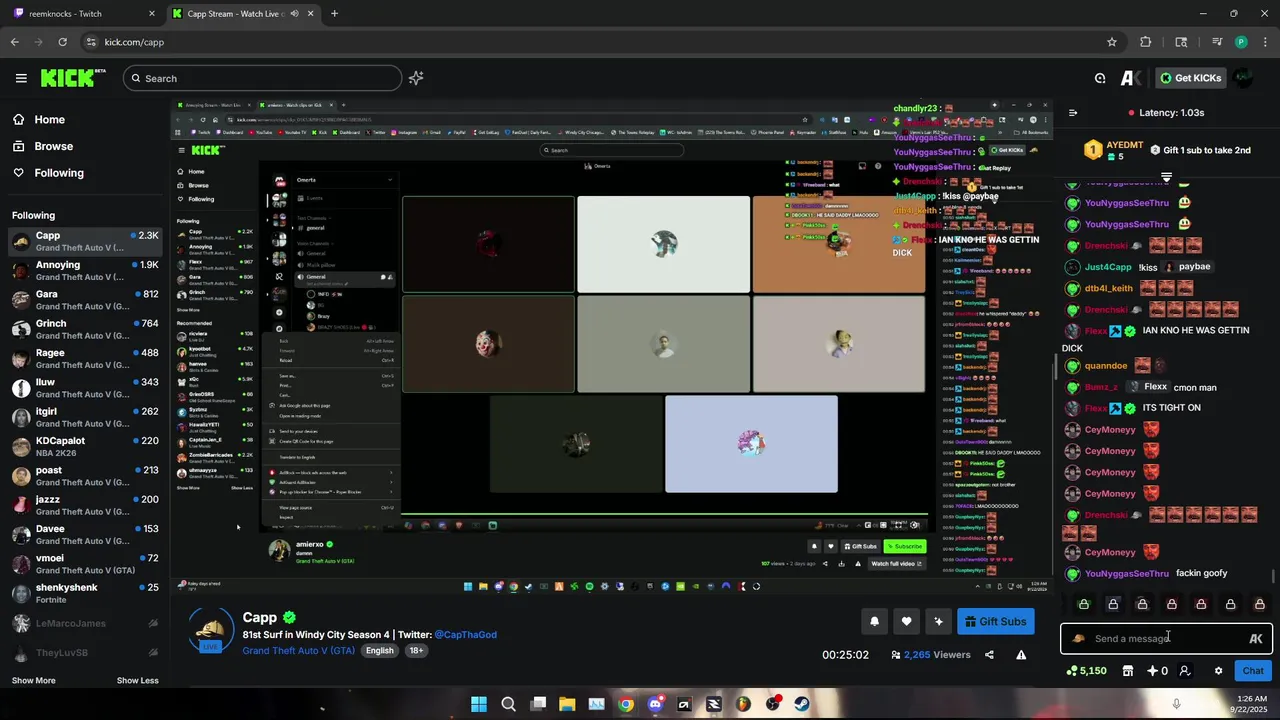This screenshot has height=720, width=1280.
Task: Click the blue Gift Subs button
Action: (996, 621)
